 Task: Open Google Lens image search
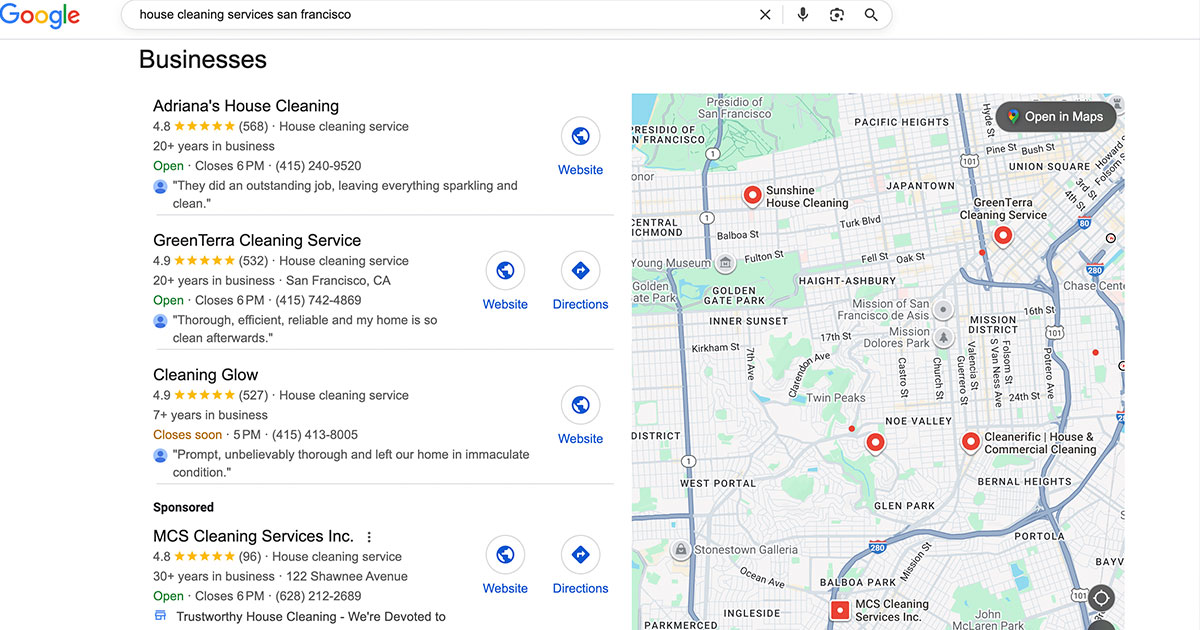(837, 15)
